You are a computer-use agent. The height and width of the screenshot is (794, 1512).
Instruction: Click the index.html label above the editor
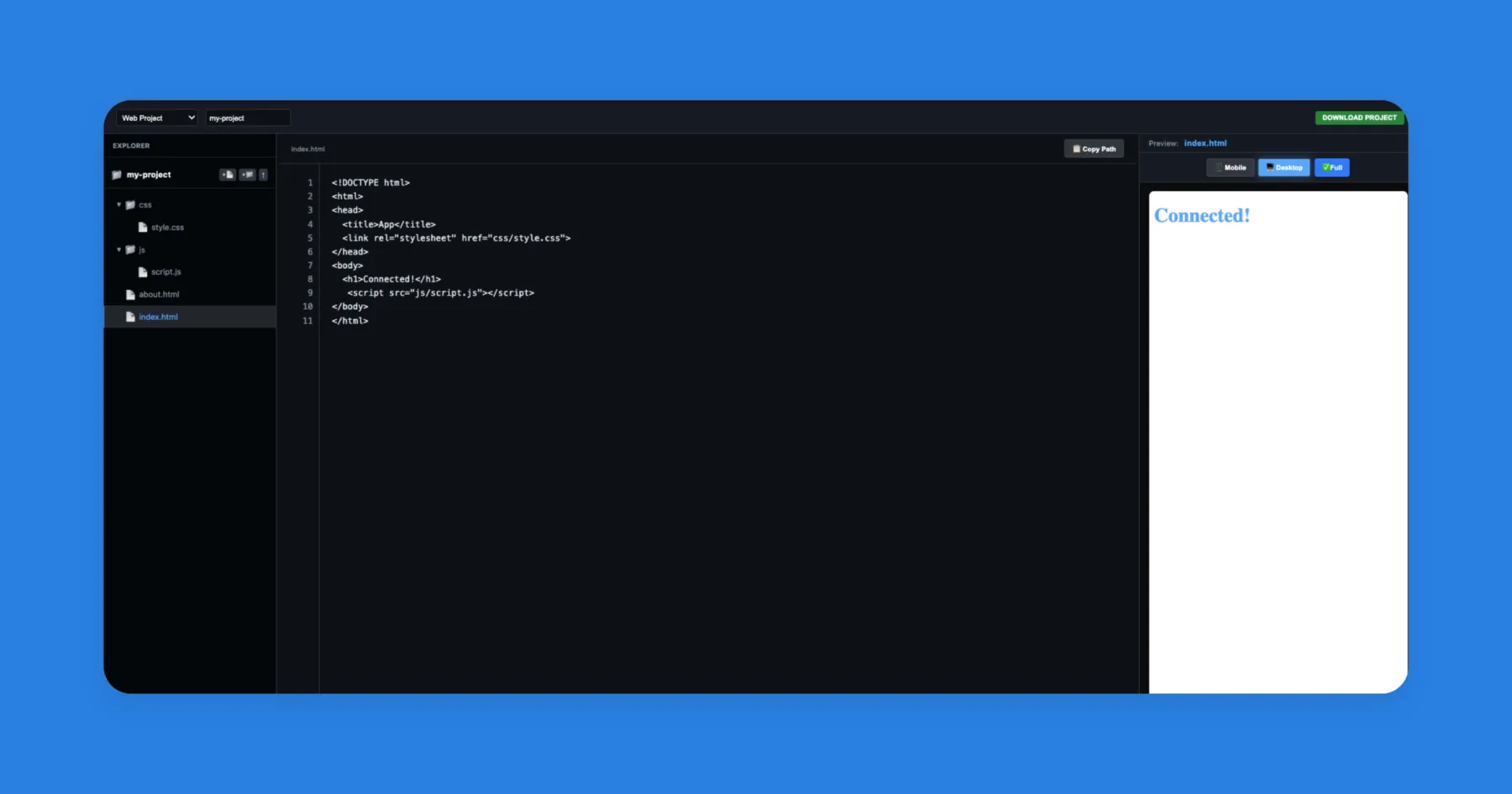[307, 149]
